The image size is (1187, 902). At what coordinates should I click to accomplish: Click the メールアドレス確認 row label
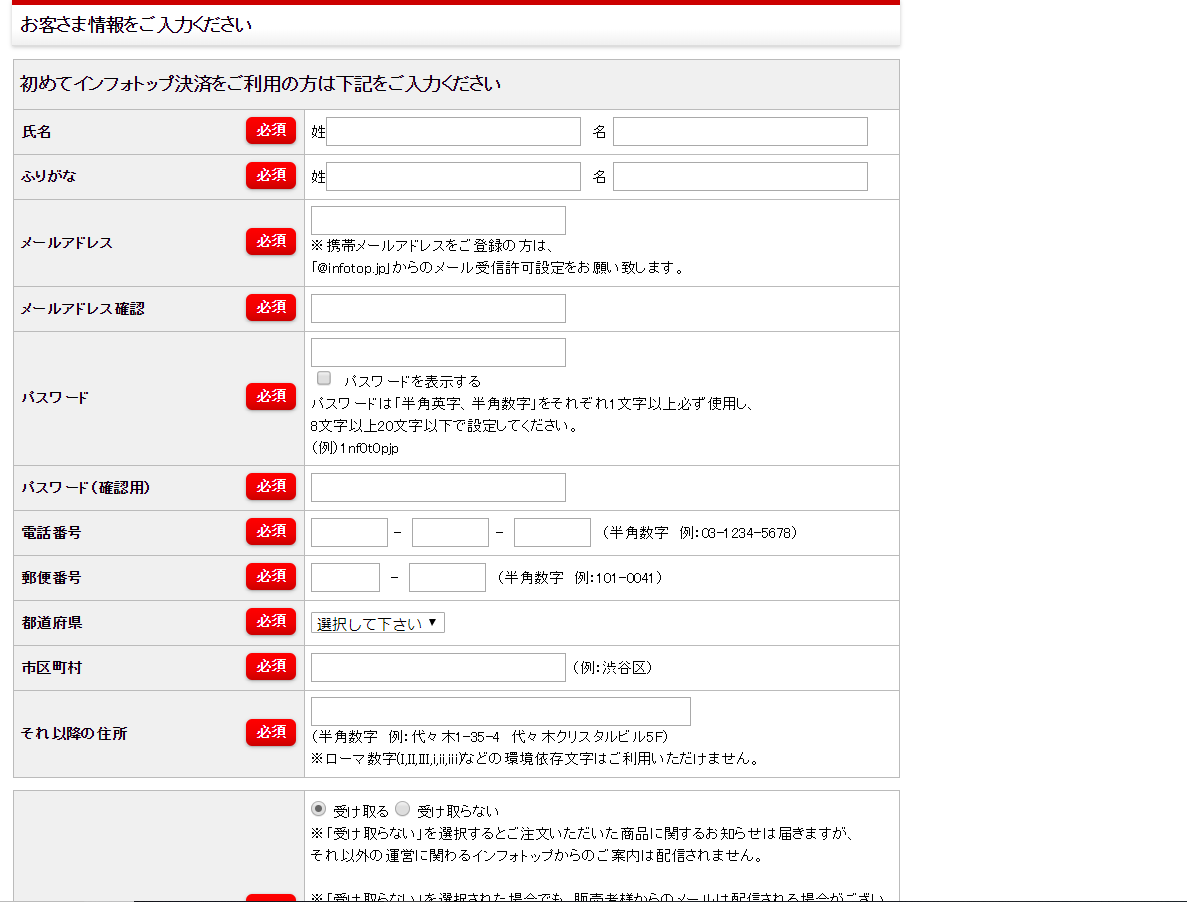pos(83,309)
